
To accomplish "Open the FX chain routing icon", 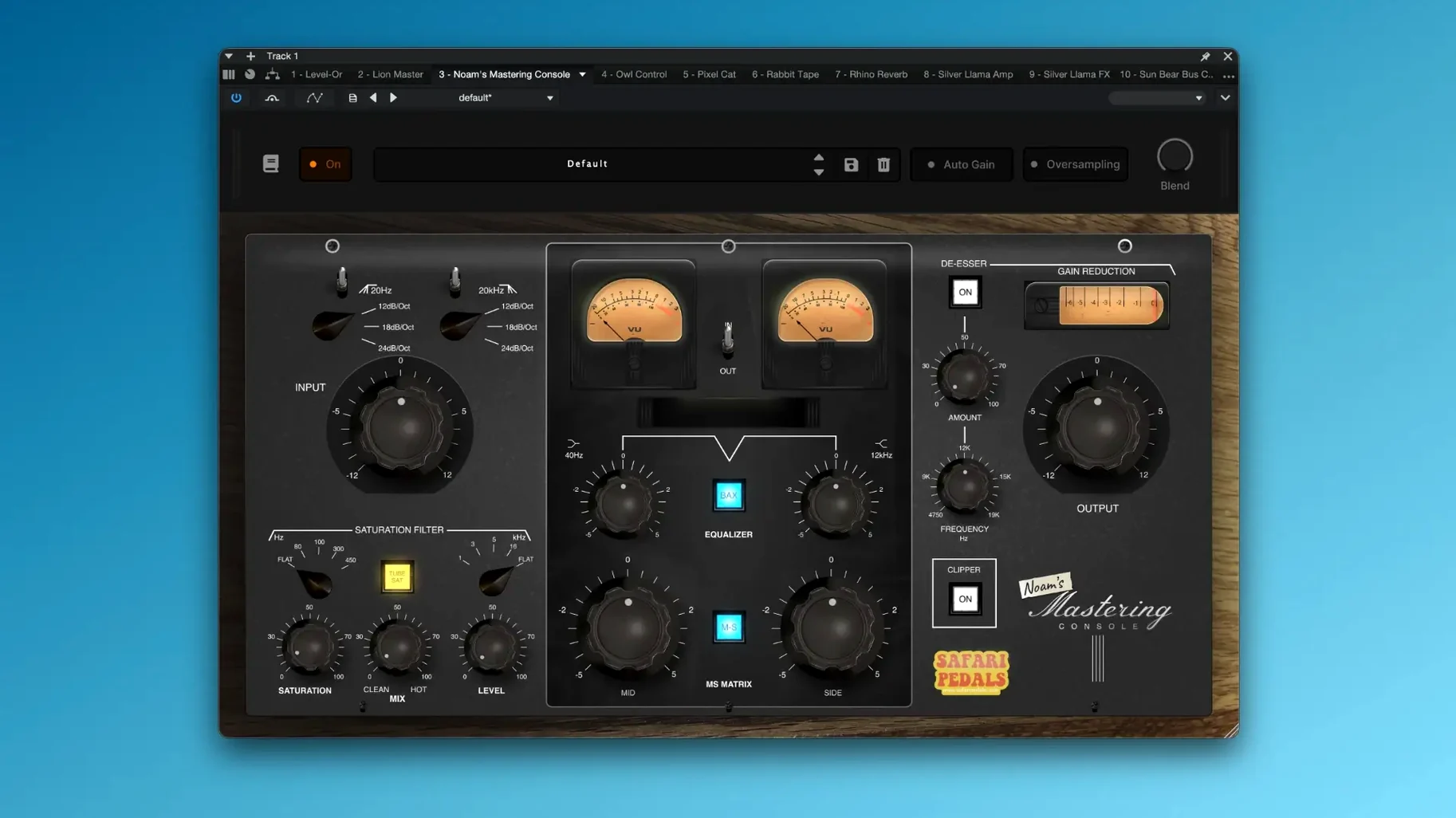I will point(272,74).
